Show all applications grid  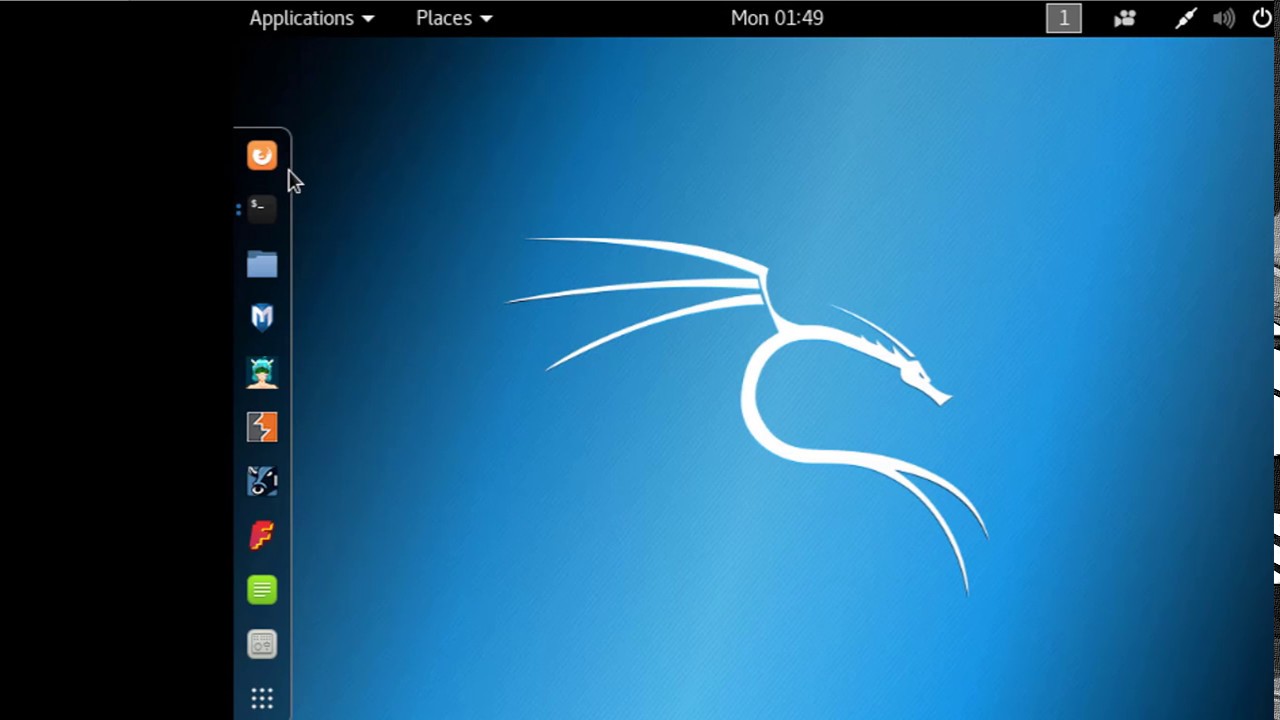[x=262, y=698]
